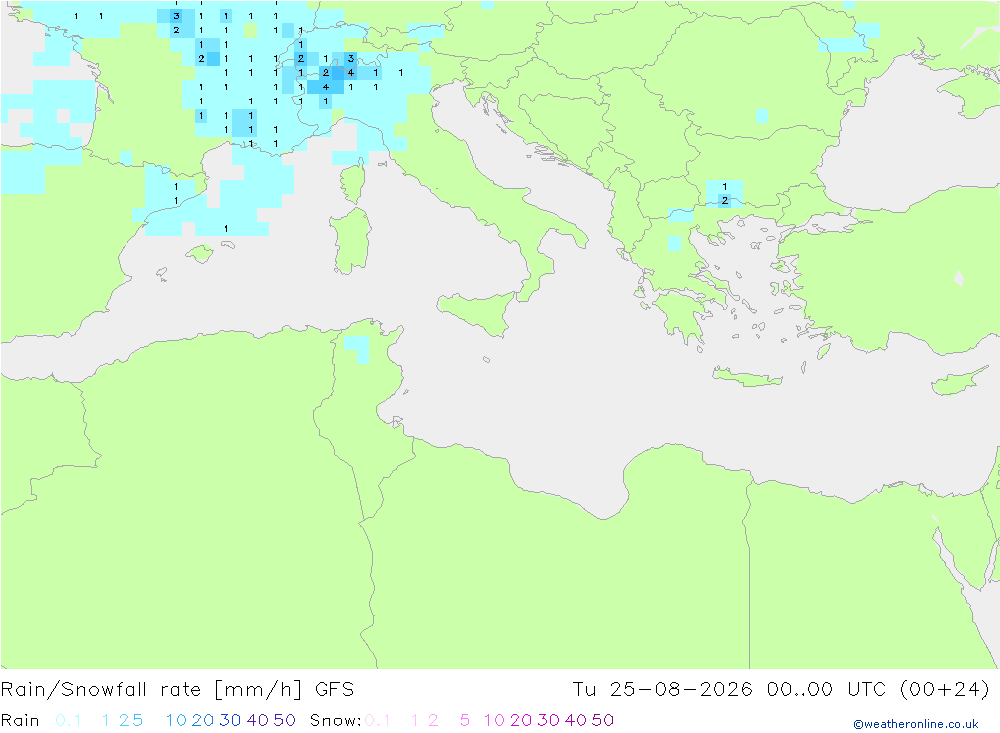Select the magenta snow legend value 30
This screenshot has width=1000, height=733.
point(548,720)
